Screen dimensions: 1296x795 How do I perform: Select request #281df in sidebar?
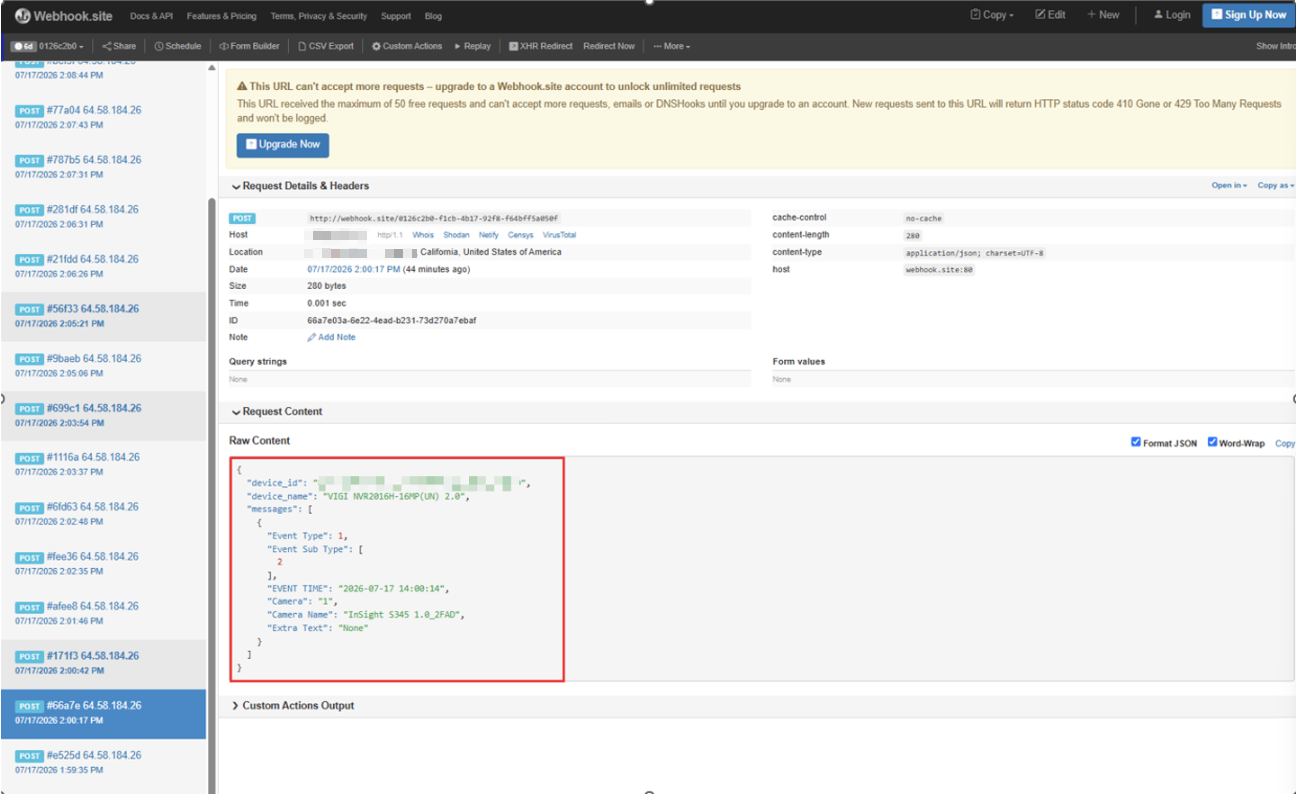click(103, 216)
